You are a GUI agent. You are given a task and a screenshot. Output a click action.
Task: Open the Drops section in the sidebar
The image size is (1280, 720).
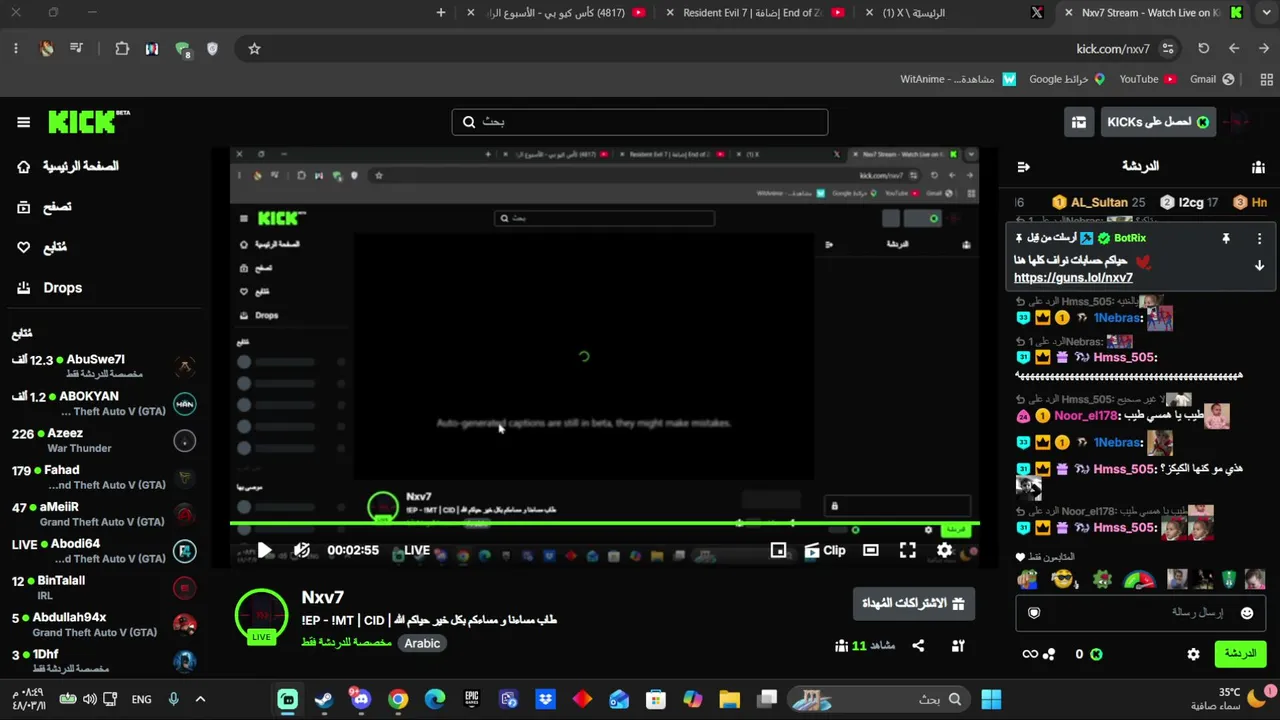click(62, 288)
